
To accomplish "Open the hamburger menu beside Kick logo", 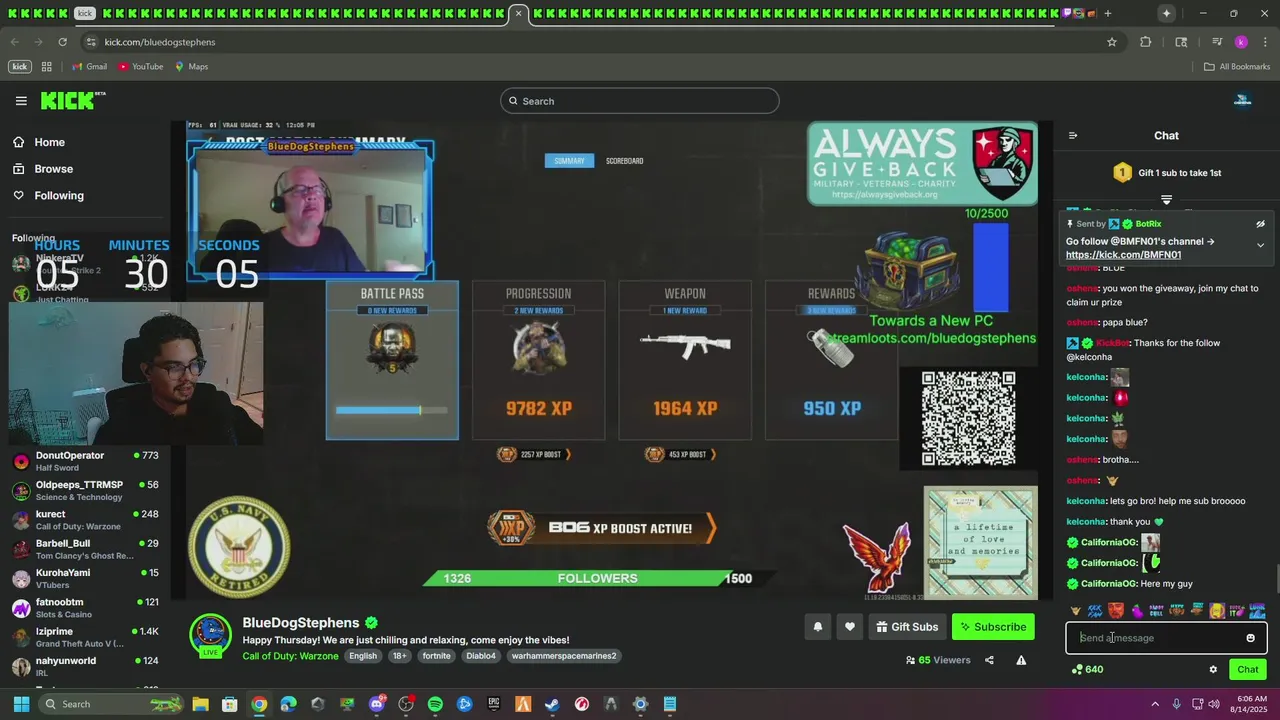I will click(x=21, y=100).
